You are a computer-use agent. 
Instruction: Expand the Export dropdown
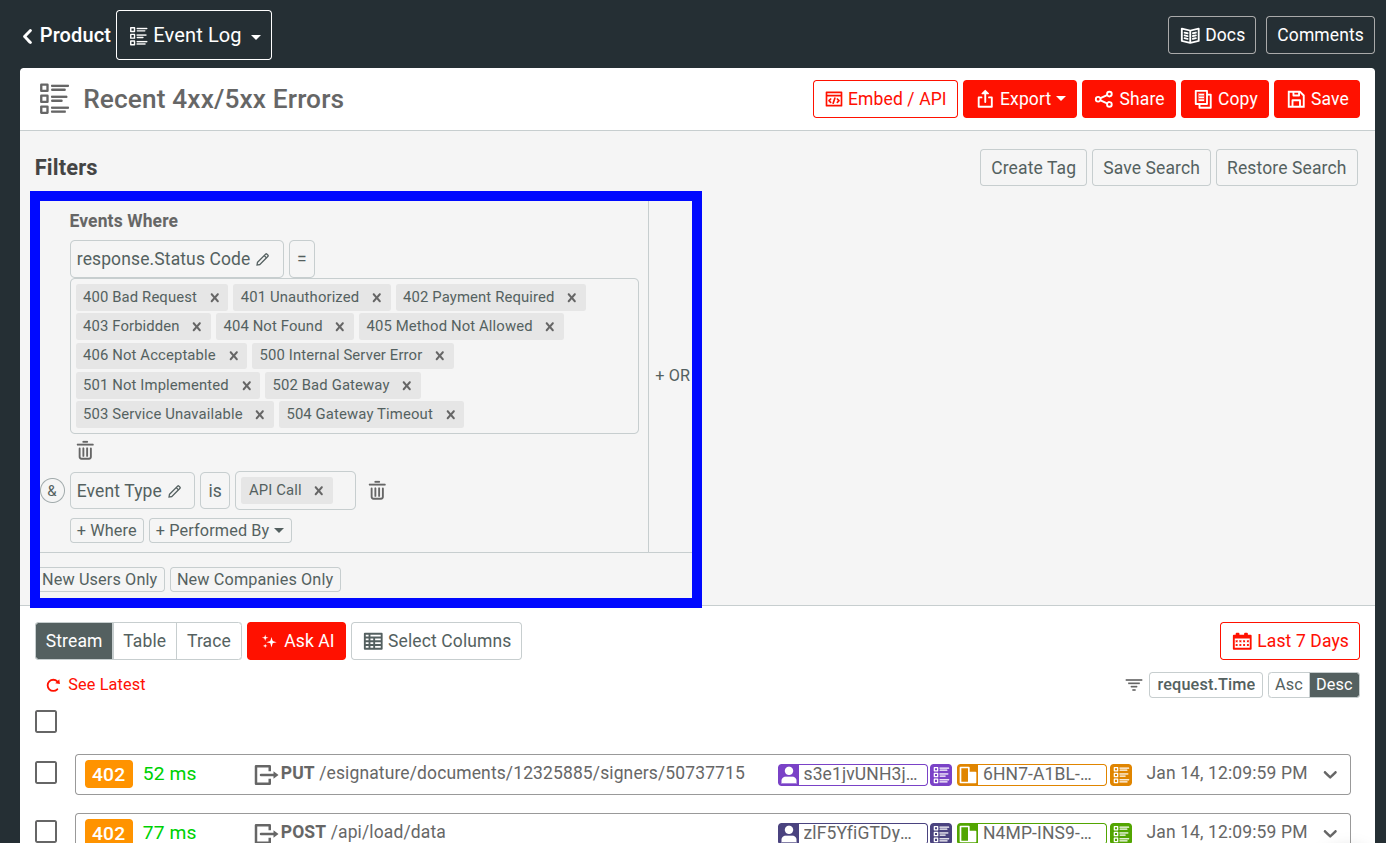point(1019,98)
